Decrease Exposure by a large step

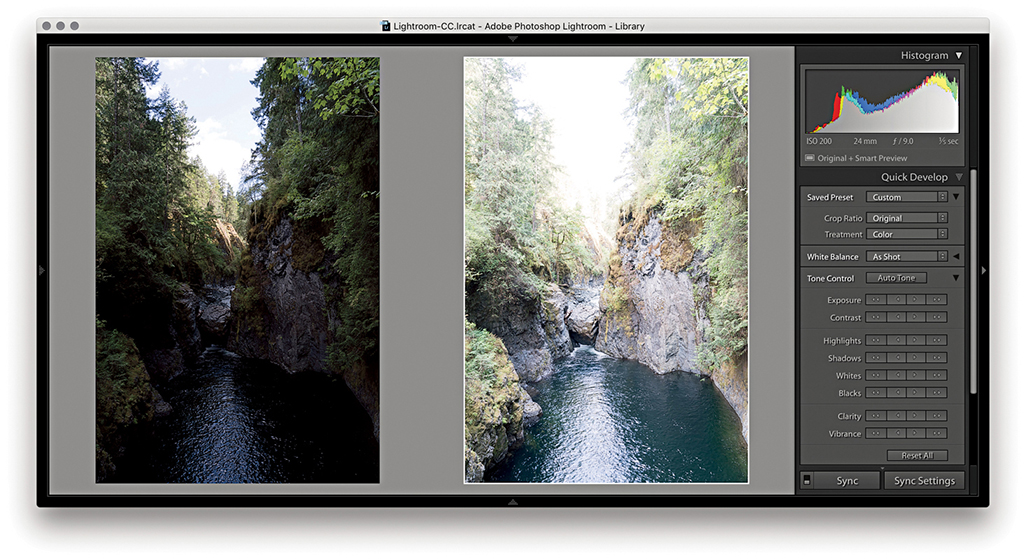click(876, 300)
